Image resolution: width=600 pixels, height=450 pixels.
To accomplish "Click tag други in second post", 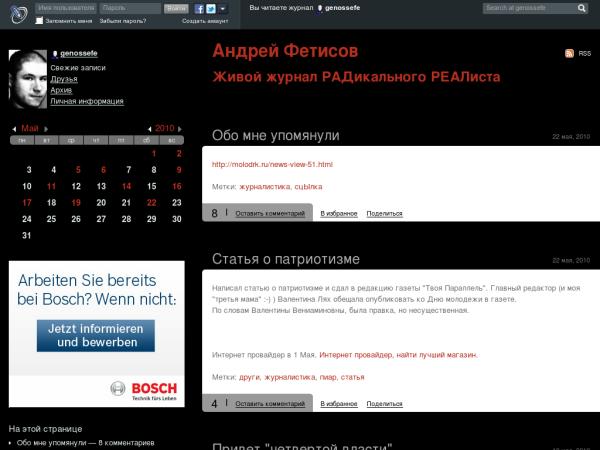I will pyautogui.click(x=250, y=377).
